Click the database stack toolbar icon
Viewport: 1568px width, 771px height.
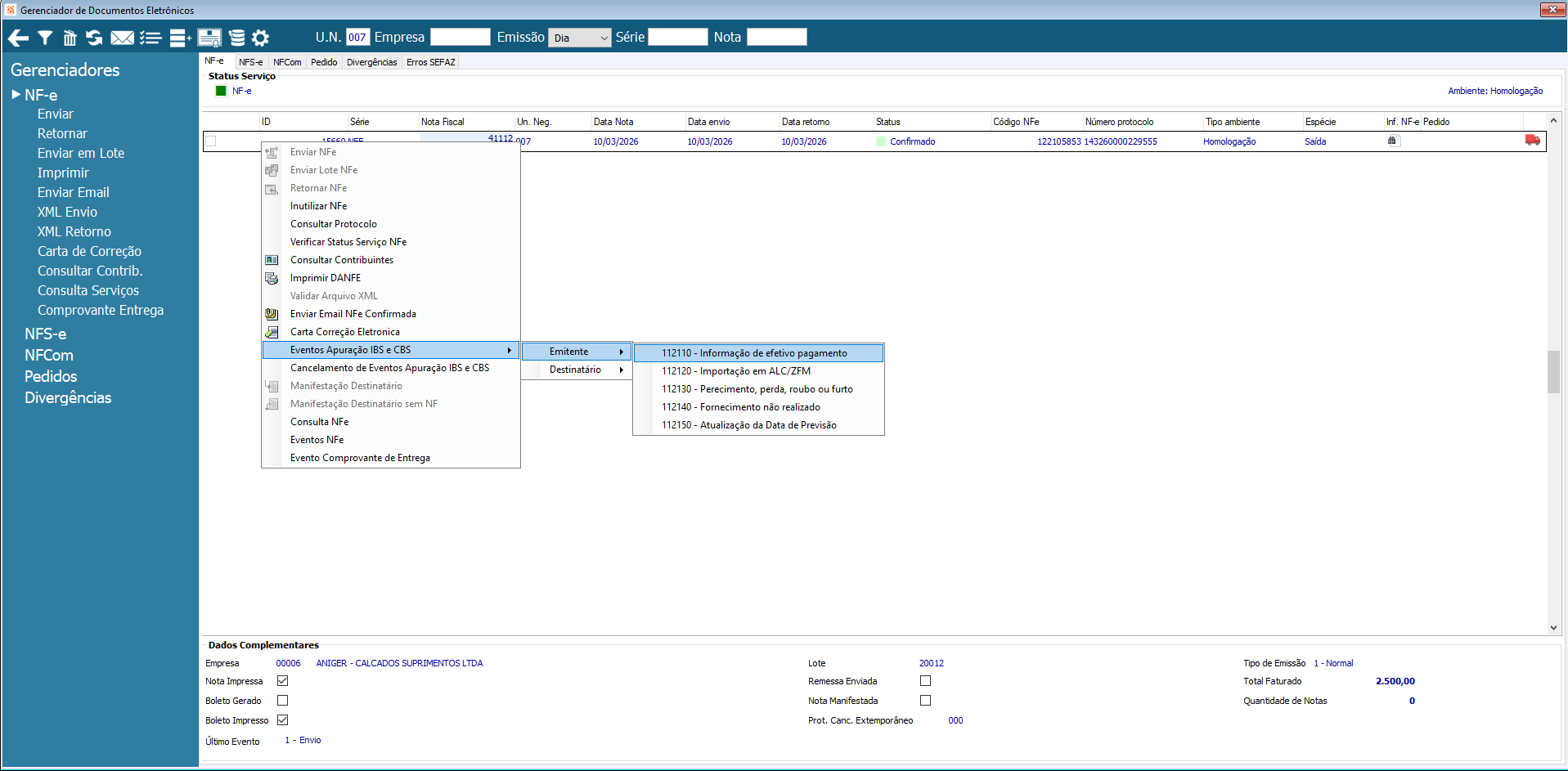[237, 38]
